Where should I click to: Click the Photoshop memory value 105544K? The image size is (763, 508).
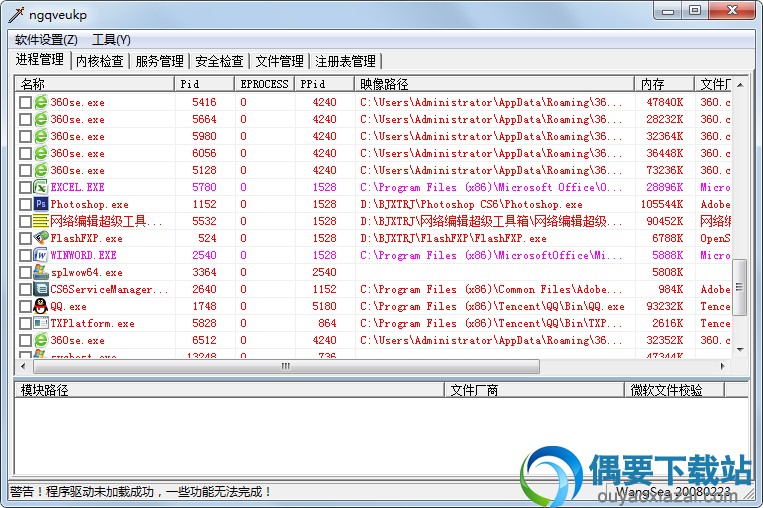click(x=662, y=204)
